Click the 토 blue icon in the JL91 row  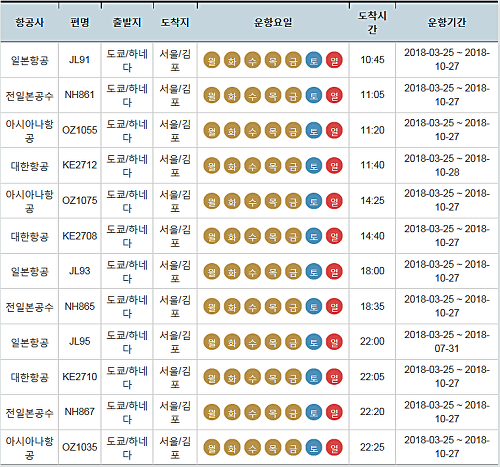pos(314,60)
